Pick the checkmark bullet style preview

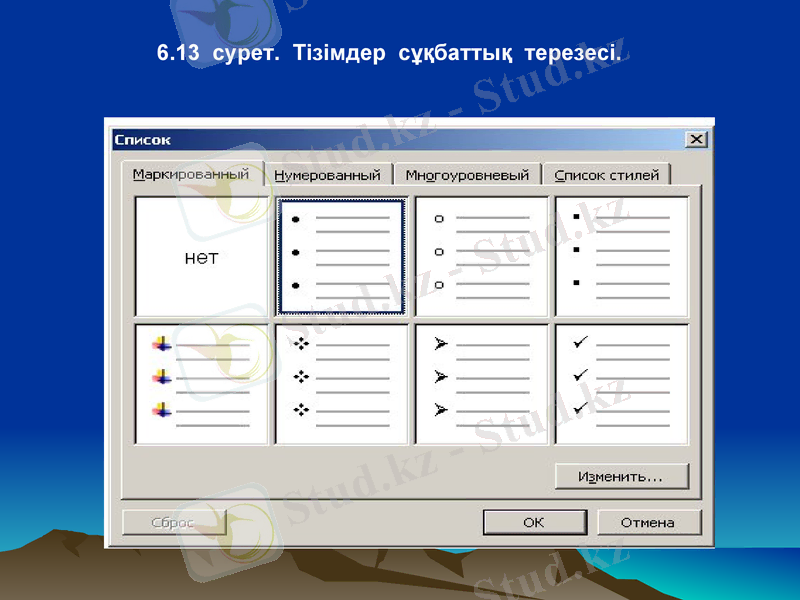pyautogui.click(x=620, y=385)
